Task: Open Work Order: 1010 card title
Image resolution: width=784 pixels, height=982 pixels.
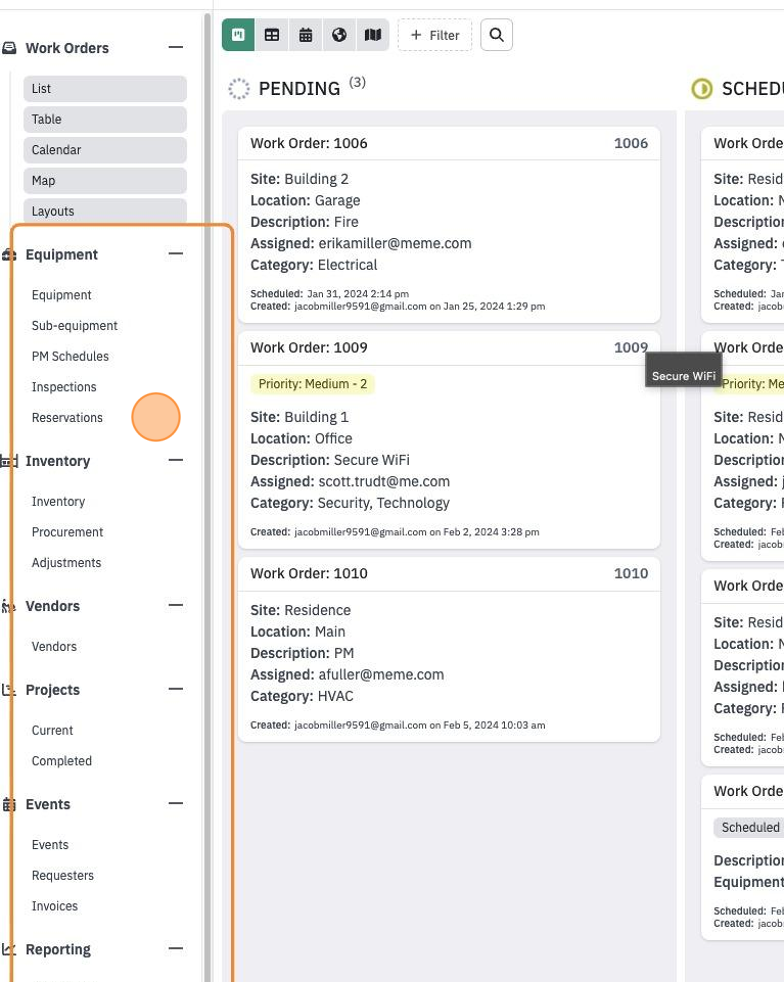Action: (309, 574)
